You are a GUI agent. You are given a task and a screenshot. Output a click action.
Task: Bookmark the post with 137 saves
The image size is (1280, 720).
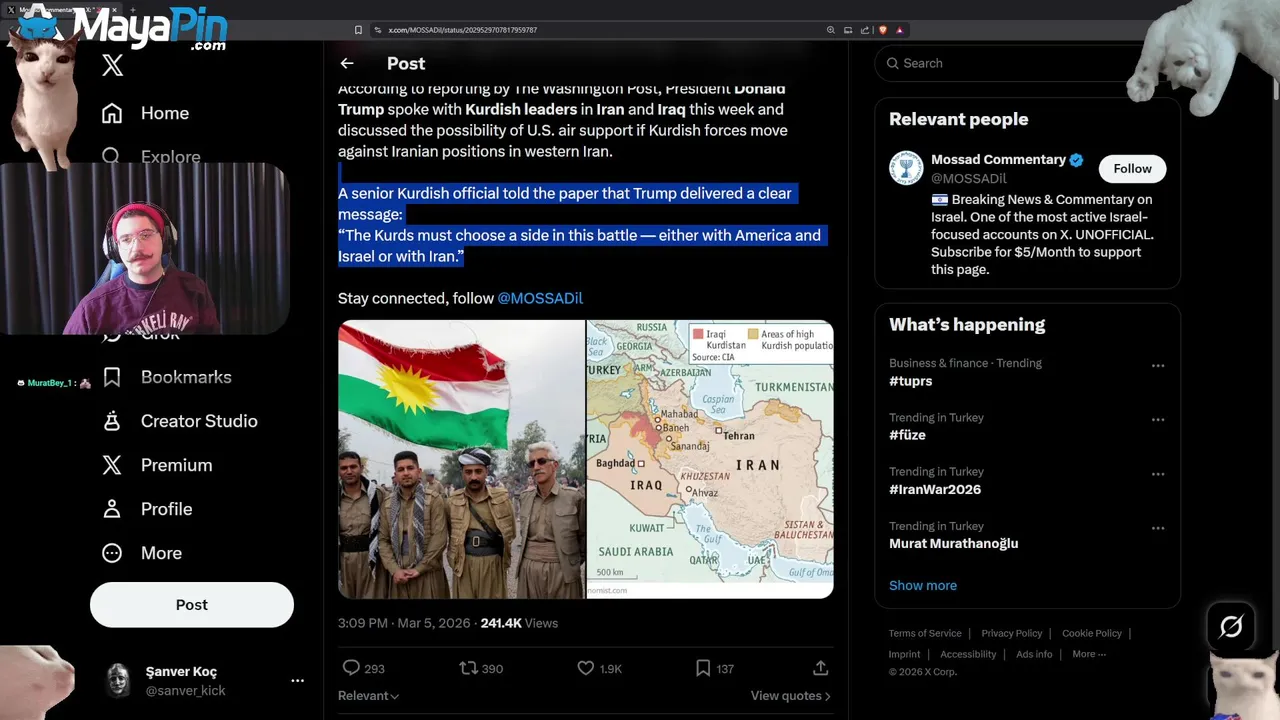[x=703, y=668]
